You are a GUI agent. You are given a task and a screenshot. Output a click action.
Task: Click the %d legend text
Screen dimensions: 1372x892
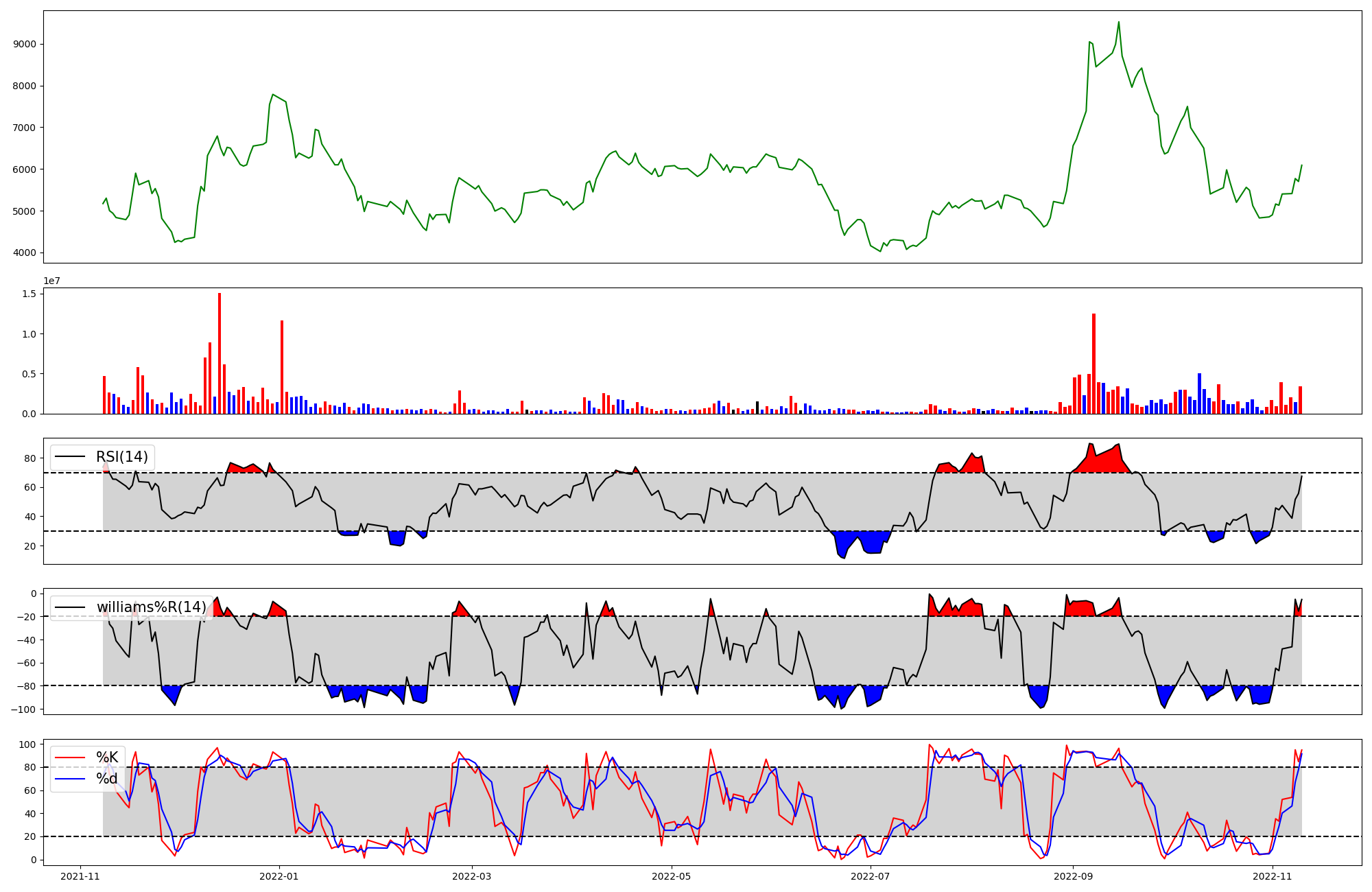[x=107, y=779]
